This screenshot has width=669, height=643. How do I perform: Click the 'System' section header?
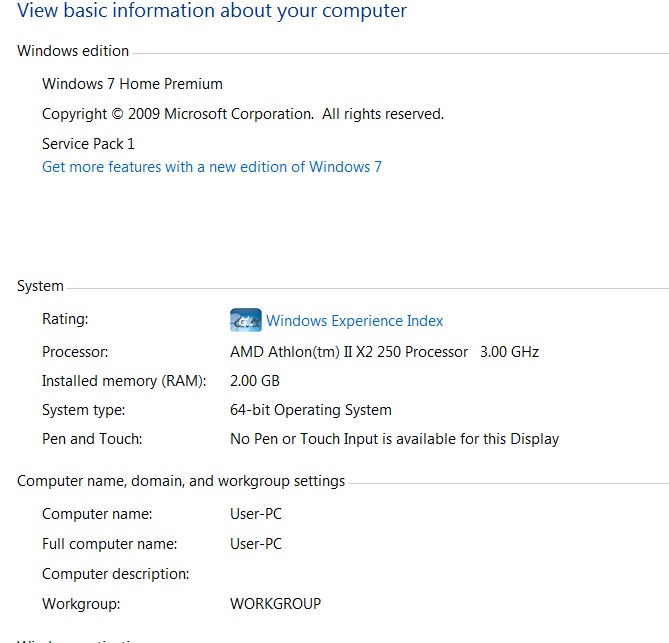[40, 286]
